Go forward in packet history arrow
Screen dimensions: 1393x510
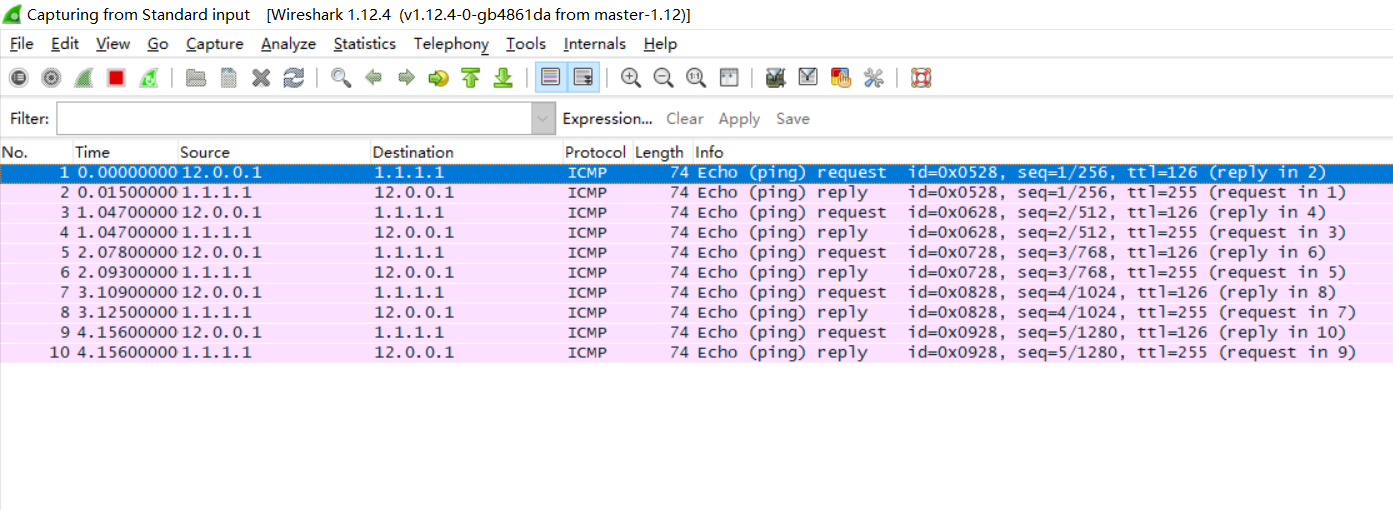[x=406, y=78]
